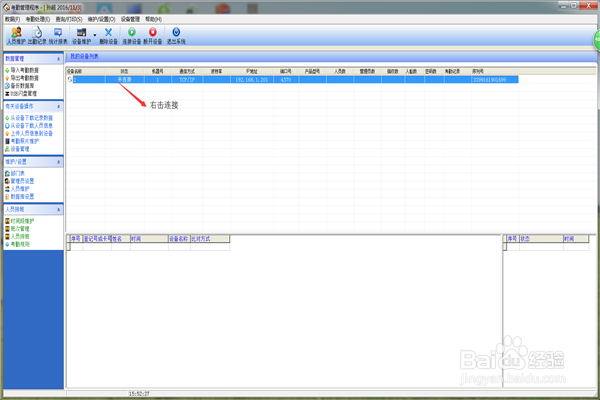Screen dimensions: 600x400
Task: Click 状态 column header in device list
Action: tap(124, 71)
